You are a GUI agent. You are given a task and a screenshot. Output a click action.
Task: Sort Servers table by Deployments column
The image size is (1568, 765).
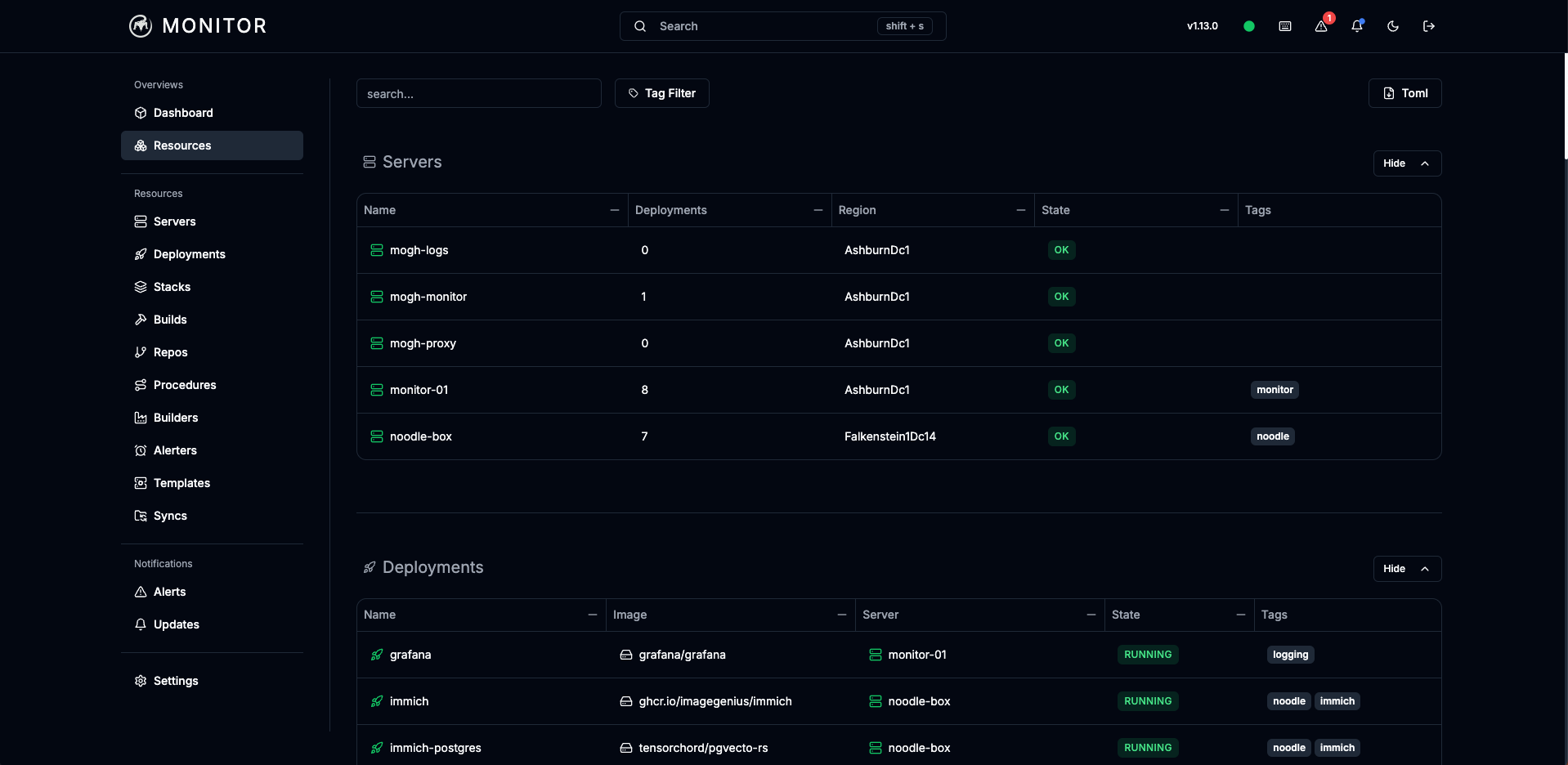[729, 210]
